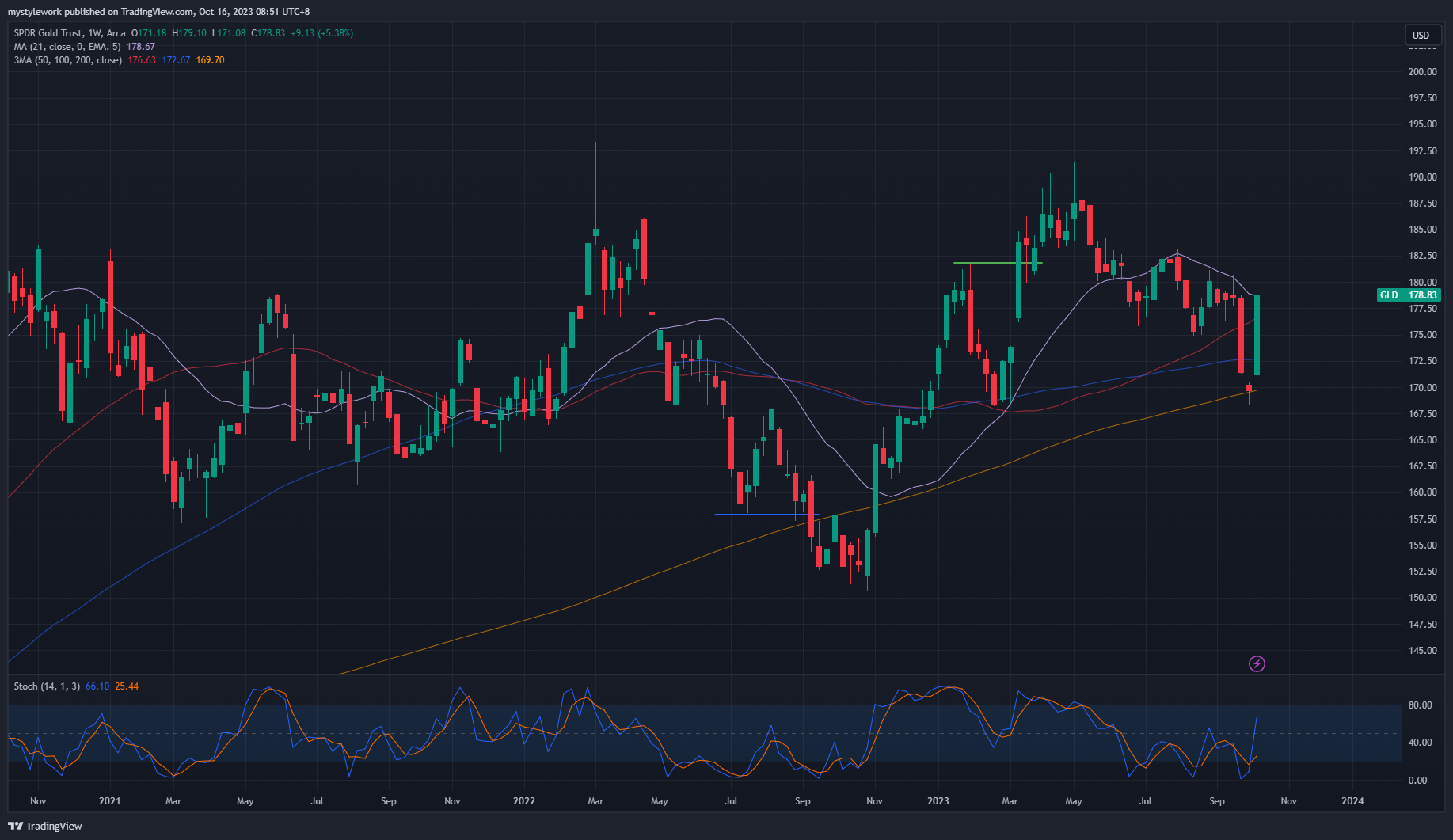The width and height of the screenshot is (1453, 840).
Task: Click the 80.00 Stoch axis label
Action: [x=1420, y=705]
